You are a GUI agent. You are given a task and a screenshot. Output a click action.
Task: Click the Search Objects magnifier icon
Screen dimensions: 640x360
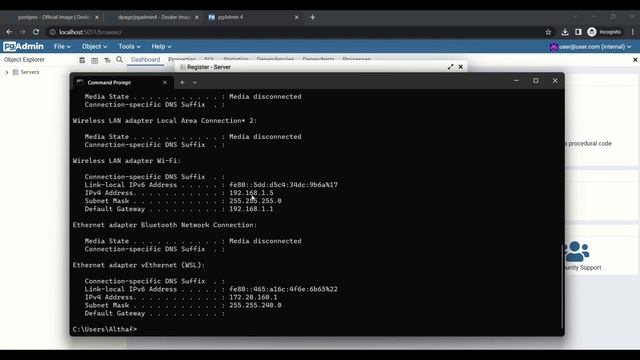click(119, 60)
